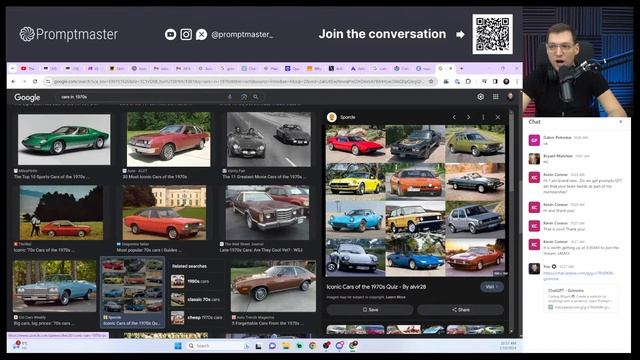Image resolution: width=640 pixels, height=360 pixels.
Task: Go to Google home via the logo
Action: (x=27, y=97)
